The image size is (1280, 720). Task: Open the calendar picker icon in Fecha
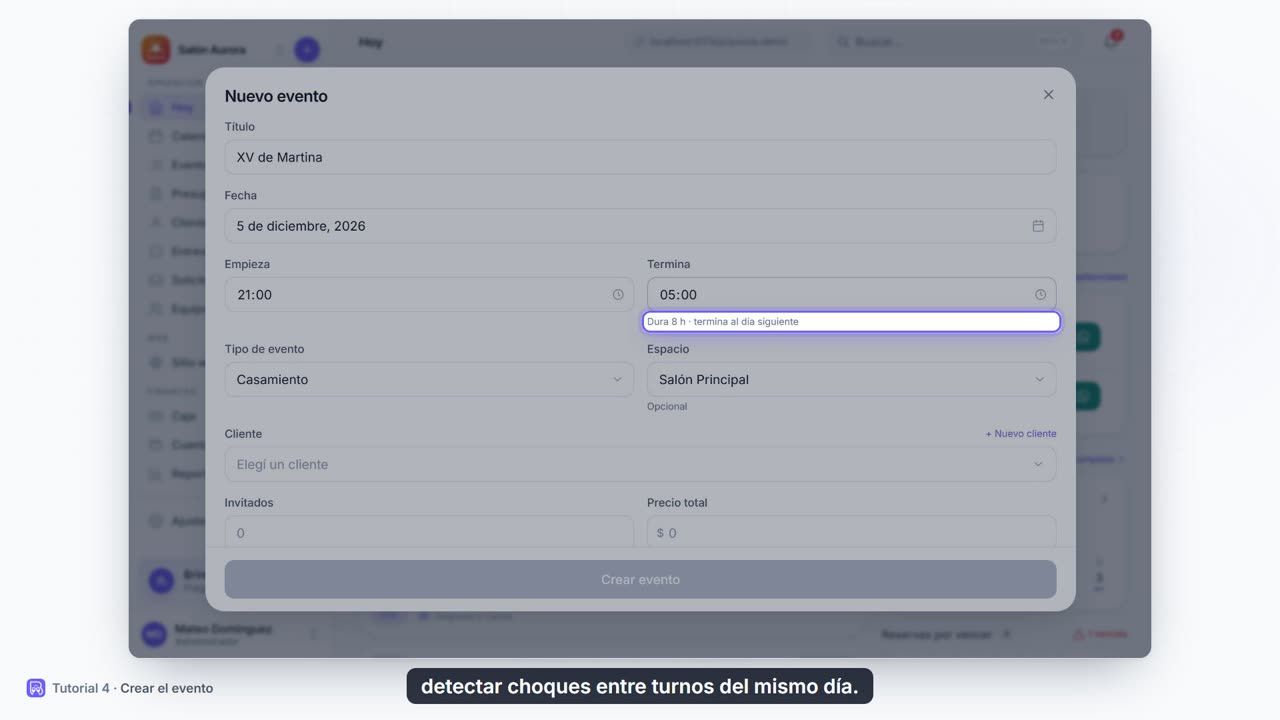[1038, 226]
